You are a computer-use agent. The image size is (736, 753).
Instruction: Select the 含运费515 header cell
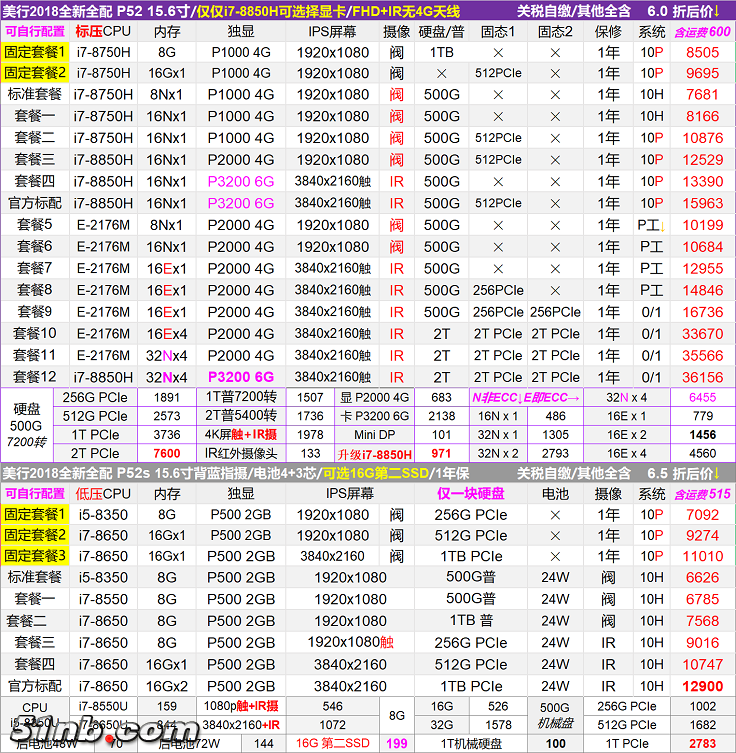point(702,493)
